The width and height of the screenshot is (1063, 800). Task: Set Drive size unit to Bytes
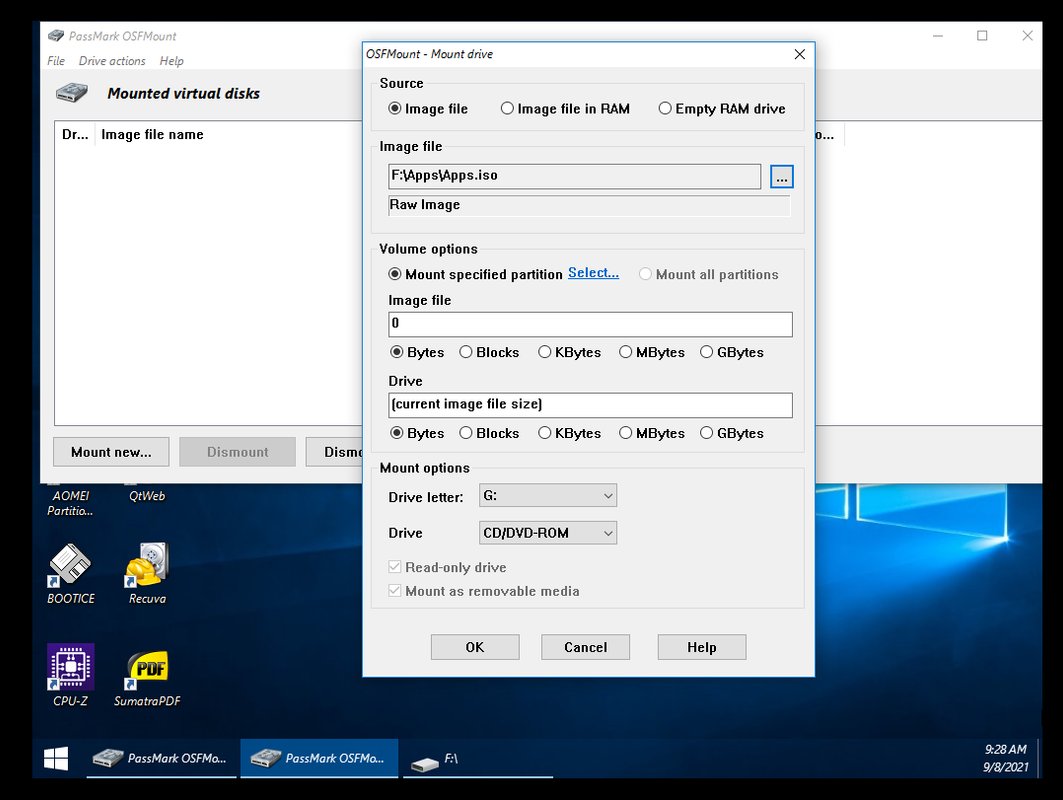(417, 433)
